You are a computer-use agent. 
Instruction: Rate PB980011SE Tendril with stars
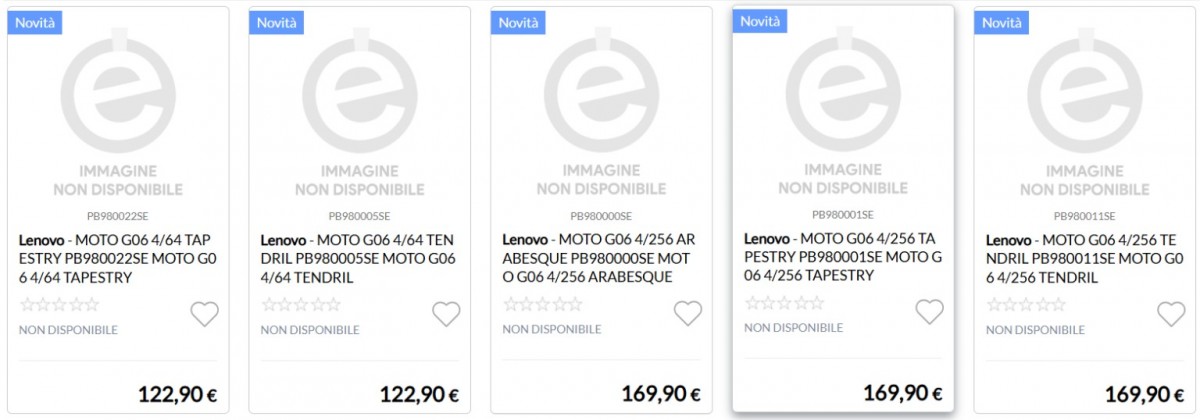coord(1027,304)
